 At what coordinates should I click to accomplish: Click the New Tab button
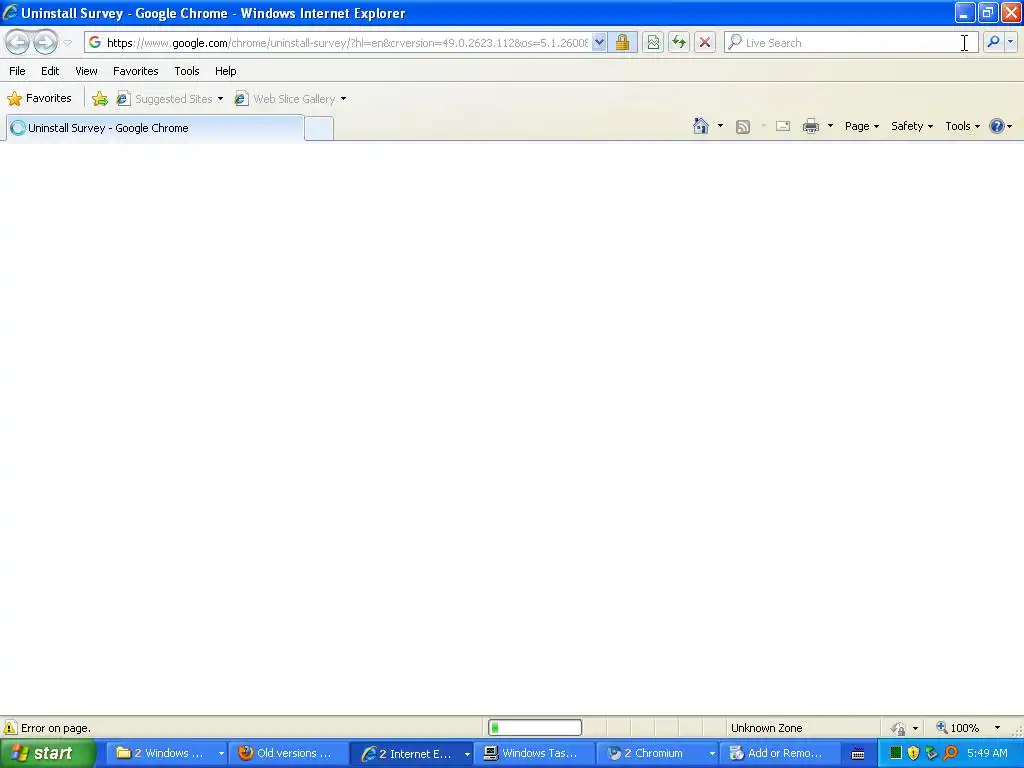(x=319, y=128)
